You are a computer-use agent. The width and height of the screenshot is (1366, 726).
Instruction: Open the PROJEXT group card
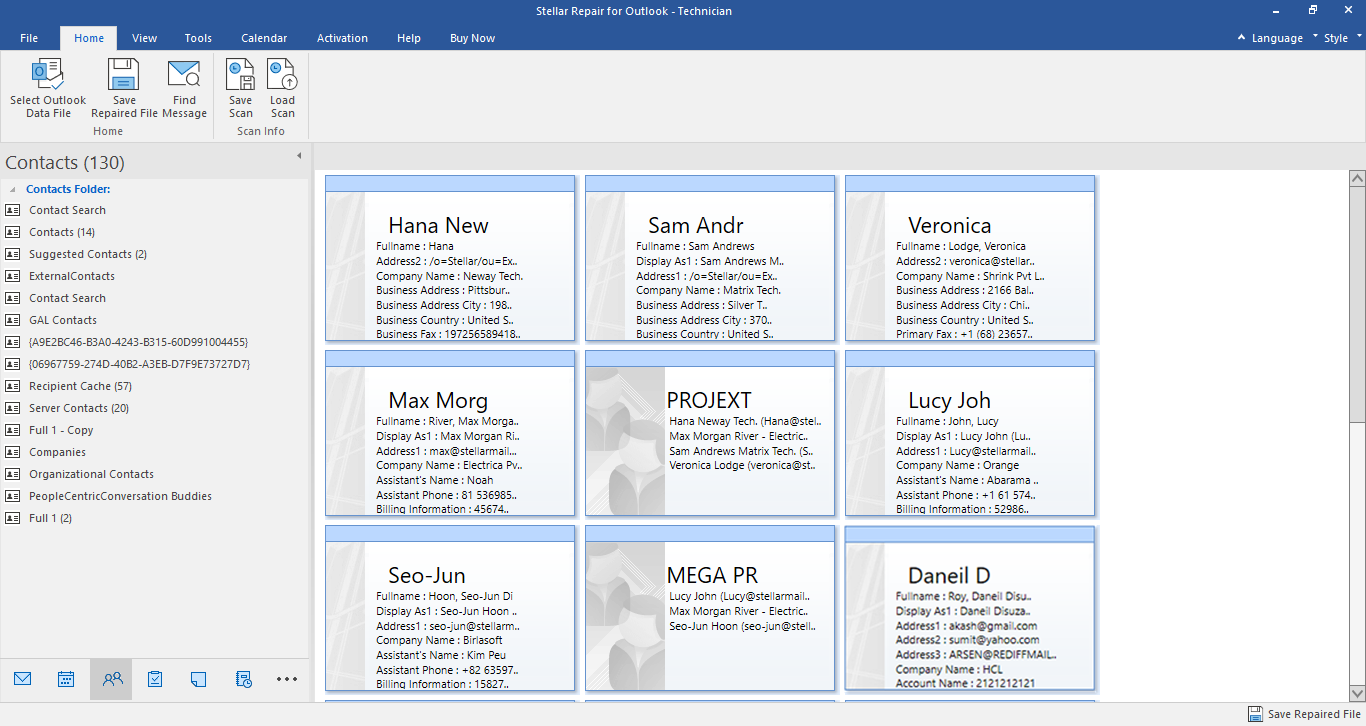point(710,433)
